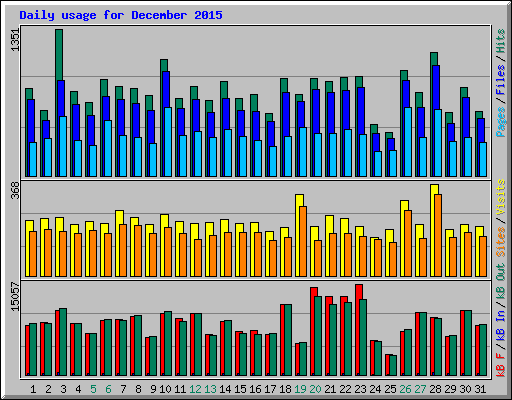The height and width of the screenshot is (400, 512).
Task: Click day label "18" on the x-axis
Action: click(x=285, y=389)
